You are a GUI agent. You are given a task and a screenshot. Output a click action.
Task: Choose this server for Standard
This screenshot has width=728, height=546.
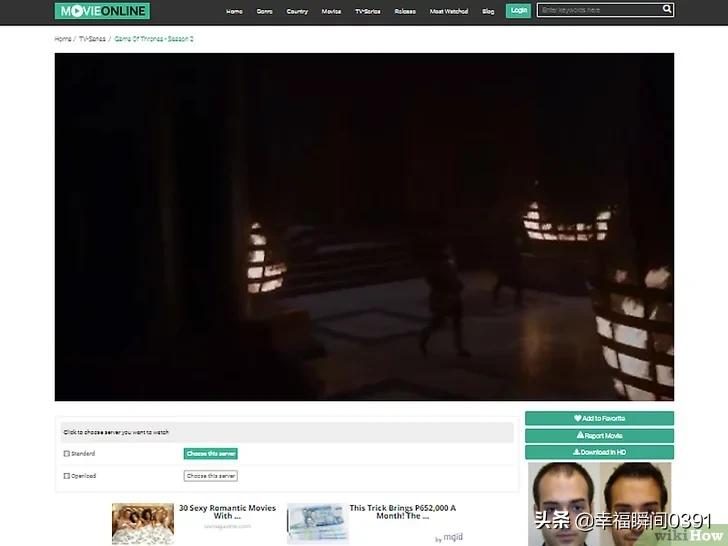[x=211, y=454]
